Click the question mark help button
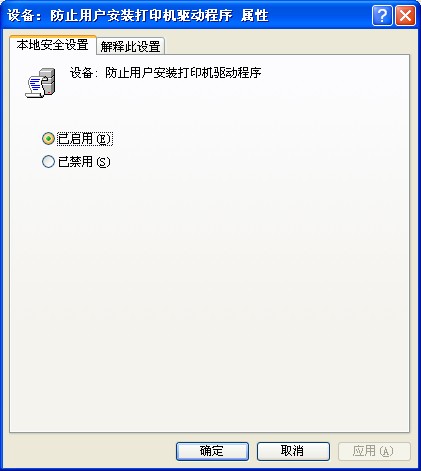 click(x=382, y=16)
